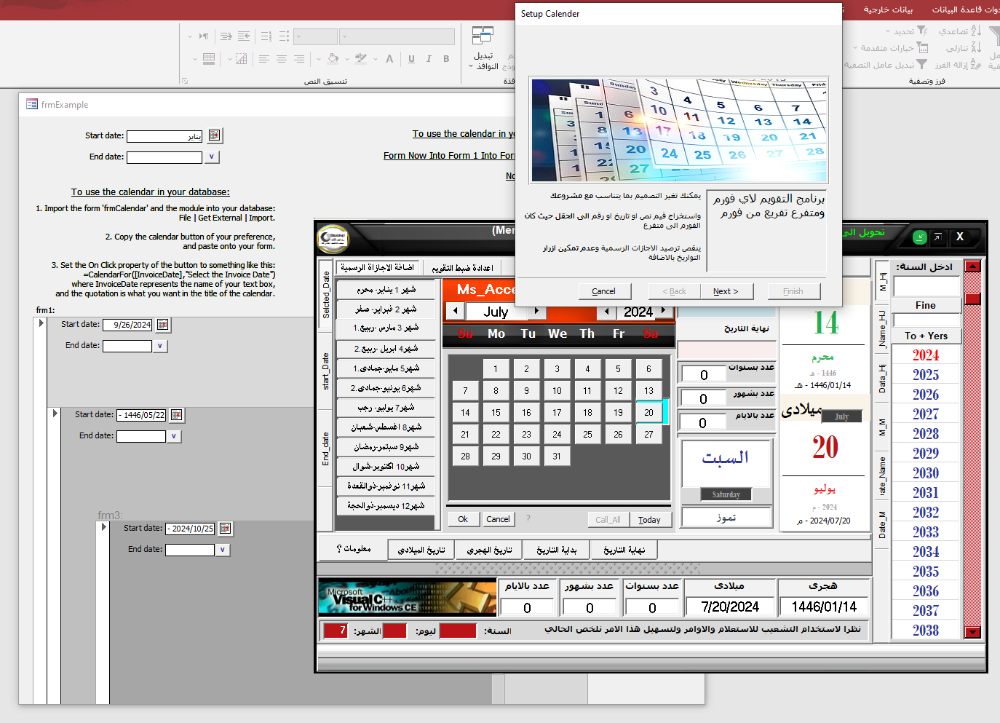Click the green phone icon in calendar title bar
This screenshot has width=1000, height=723.
pyautogui.click(x=919, y=237)
